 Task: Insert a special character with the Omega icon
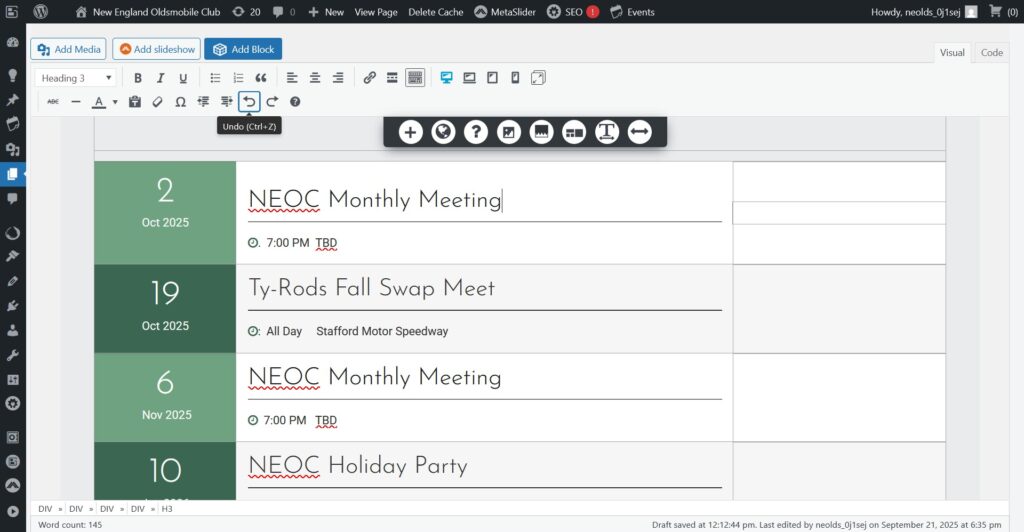180,102
